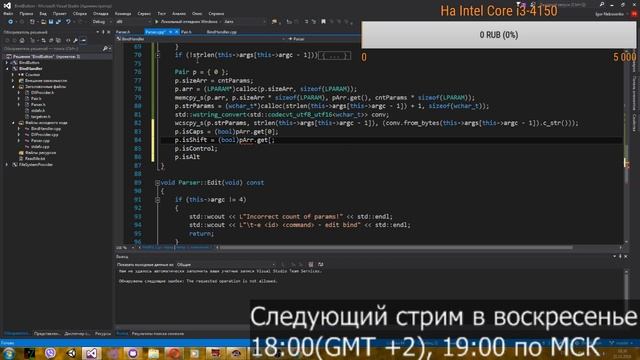
Task: Toggle word wrap in output panel
Action: [320, 264]
